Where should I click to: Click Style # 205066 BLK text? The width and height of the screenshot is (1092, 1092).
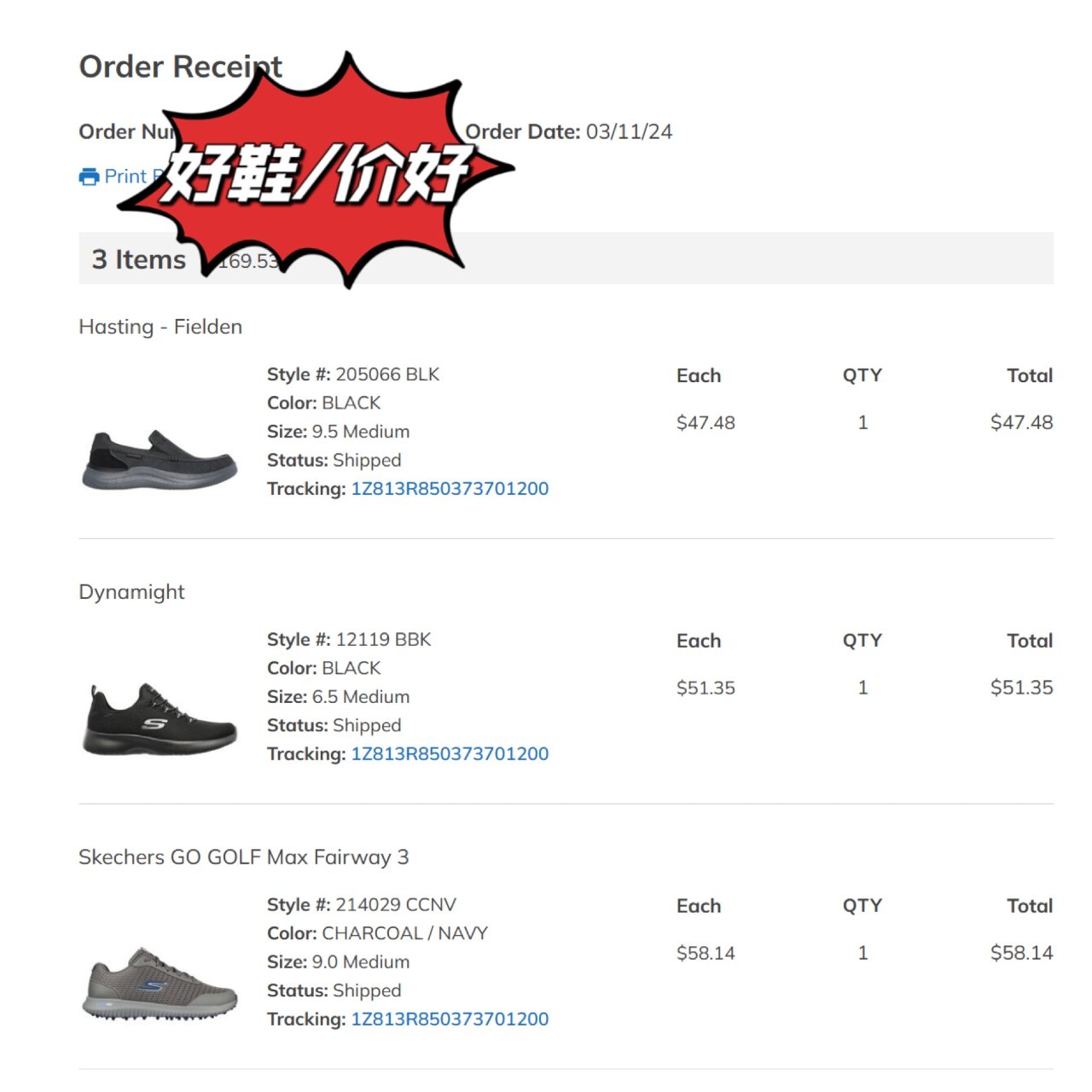353,375
